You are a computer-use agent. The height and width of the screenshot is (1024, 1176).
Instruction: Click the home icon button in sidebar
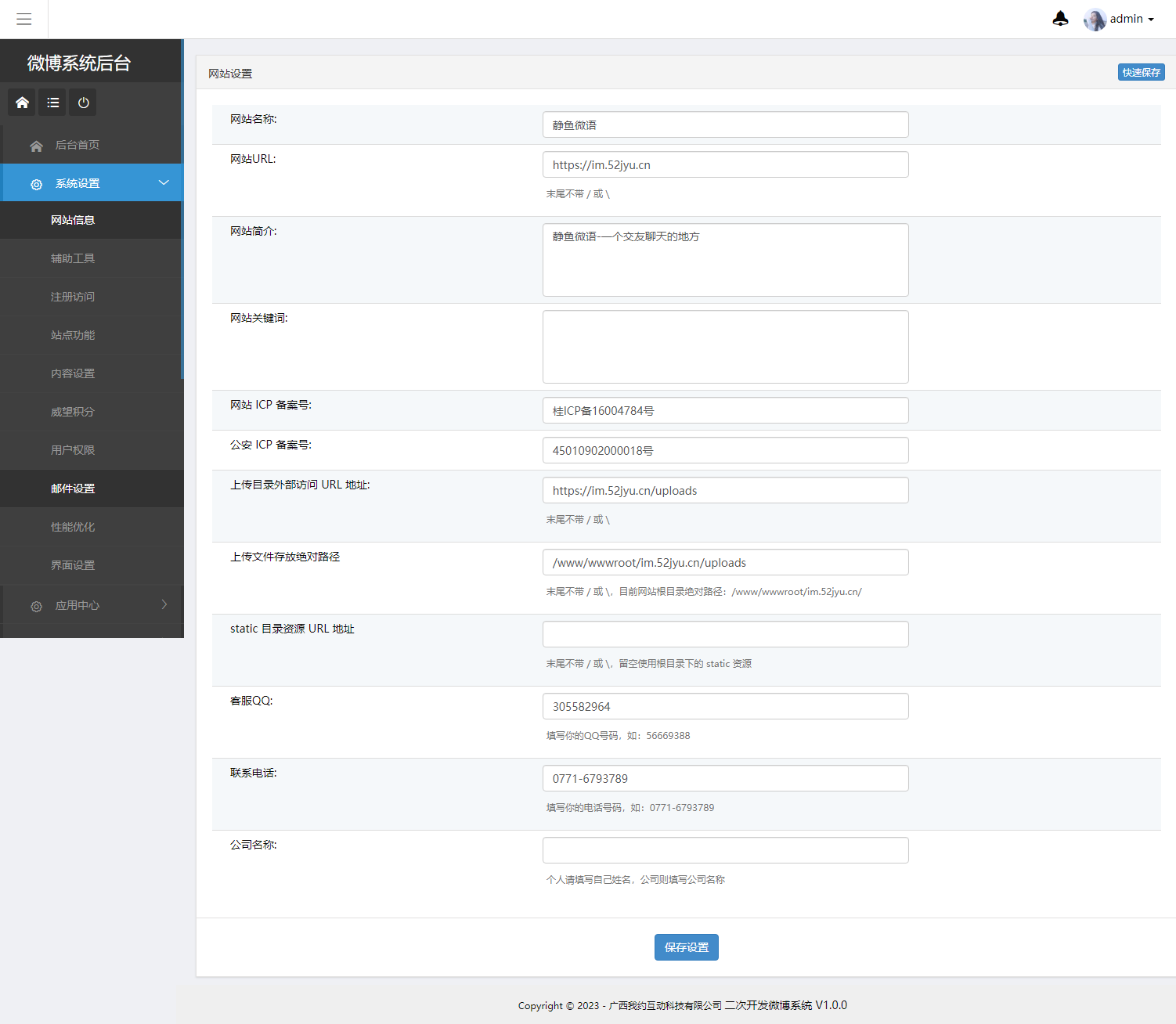(x=22, y=103)
